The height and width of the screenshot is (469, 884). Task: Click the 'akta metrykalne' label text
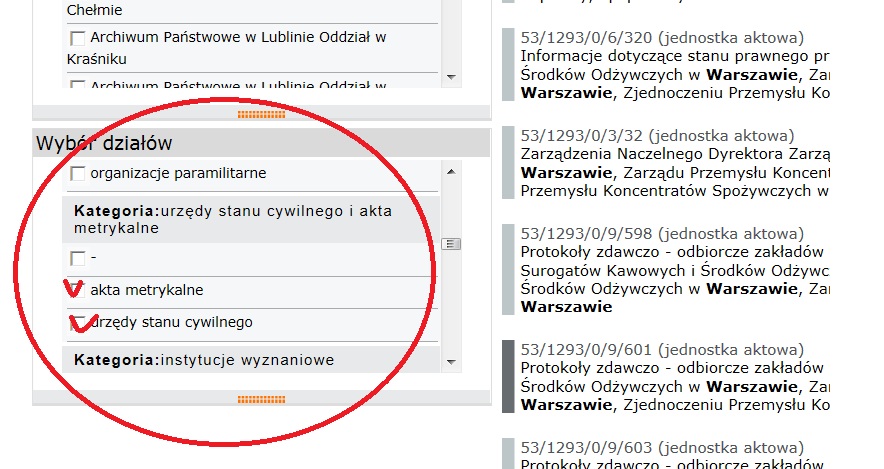pos(147,290)
